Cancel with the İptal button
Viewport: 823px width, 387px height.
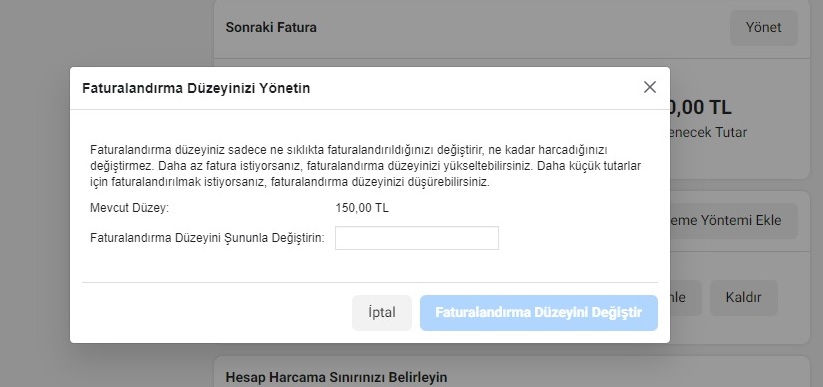pyautogui.click(x=382, y=313)
